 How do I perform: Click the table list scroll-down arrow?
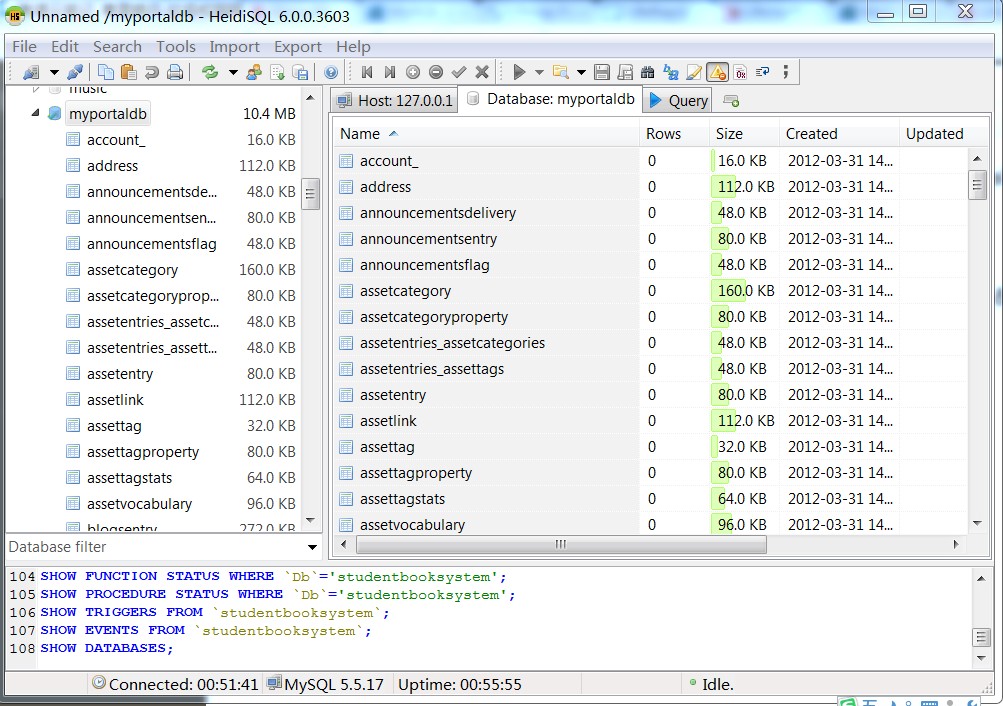click(977, 524)
